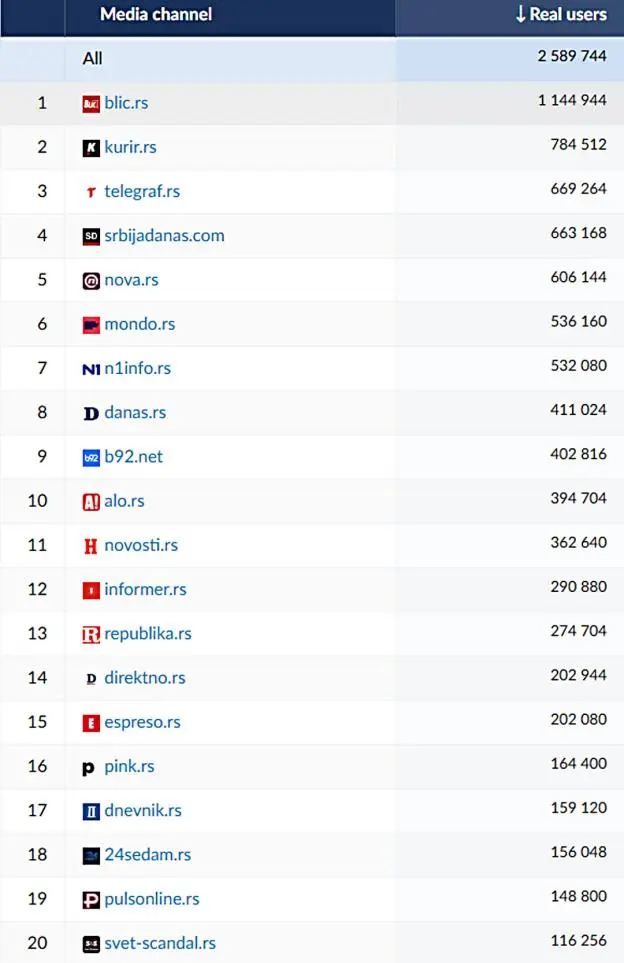
Task: Open the svet-scandal.rs link
Action: click(x=160, y=943)
